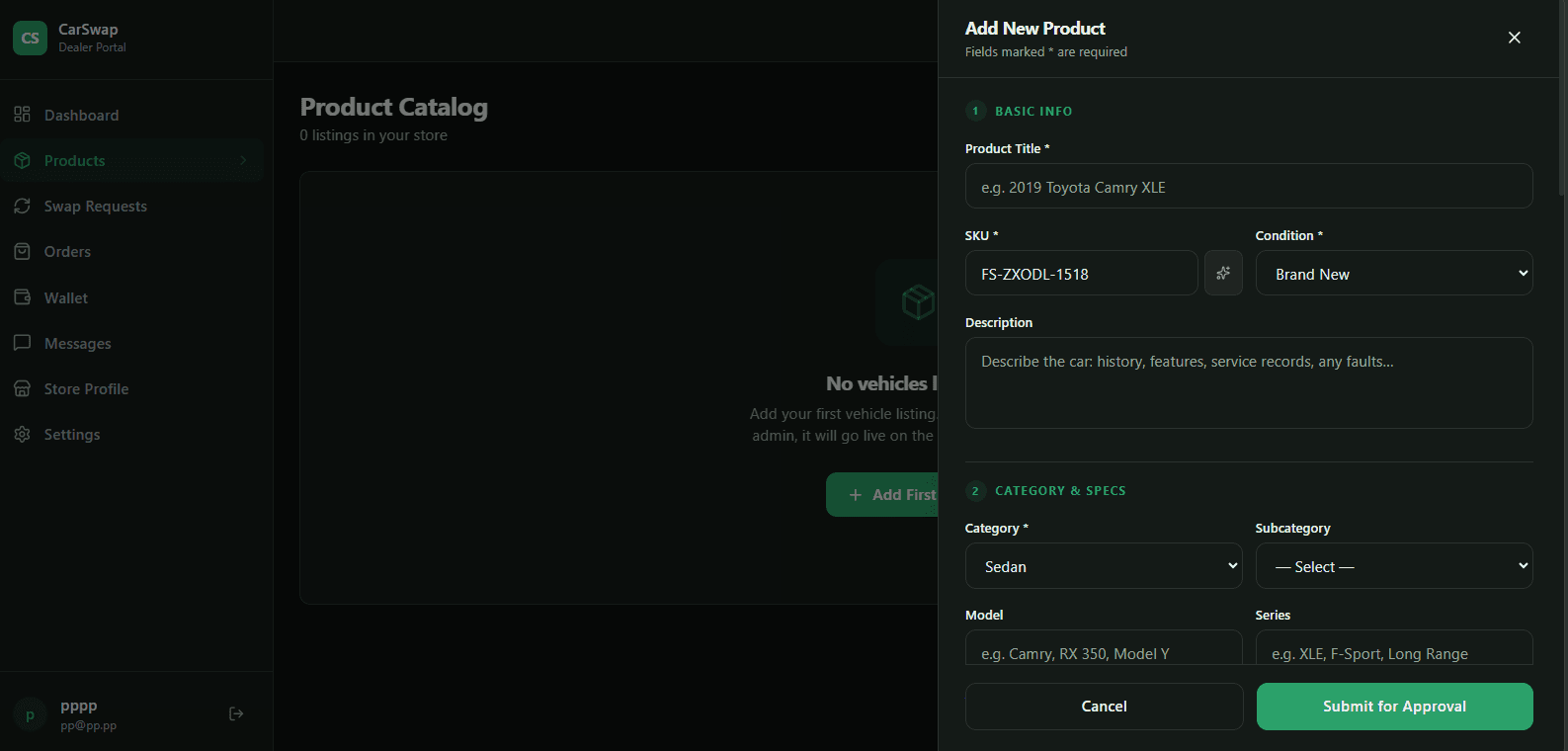This screenshot has width=1568, height=751.
Task: Click Submit for Approval button
Action: (1394, 707)
